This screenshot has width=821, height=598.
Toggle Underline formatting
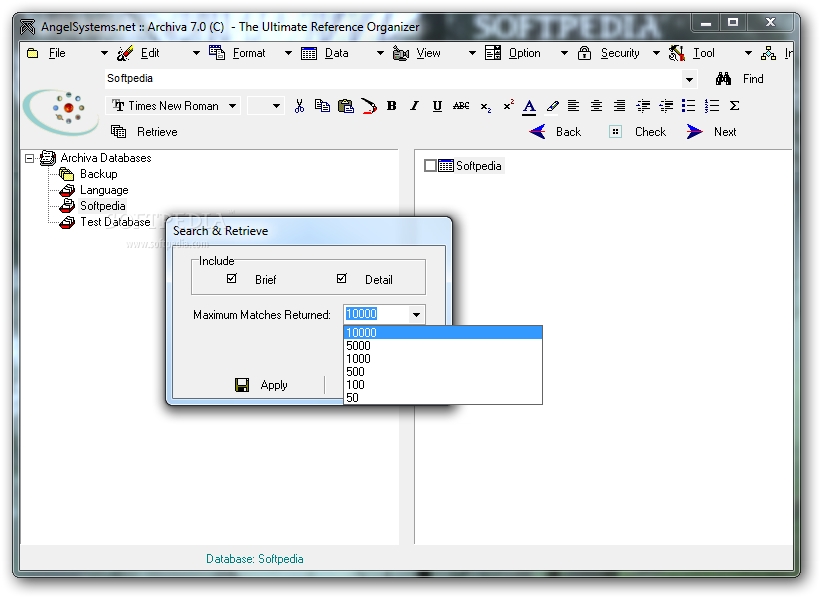point(437,106)
